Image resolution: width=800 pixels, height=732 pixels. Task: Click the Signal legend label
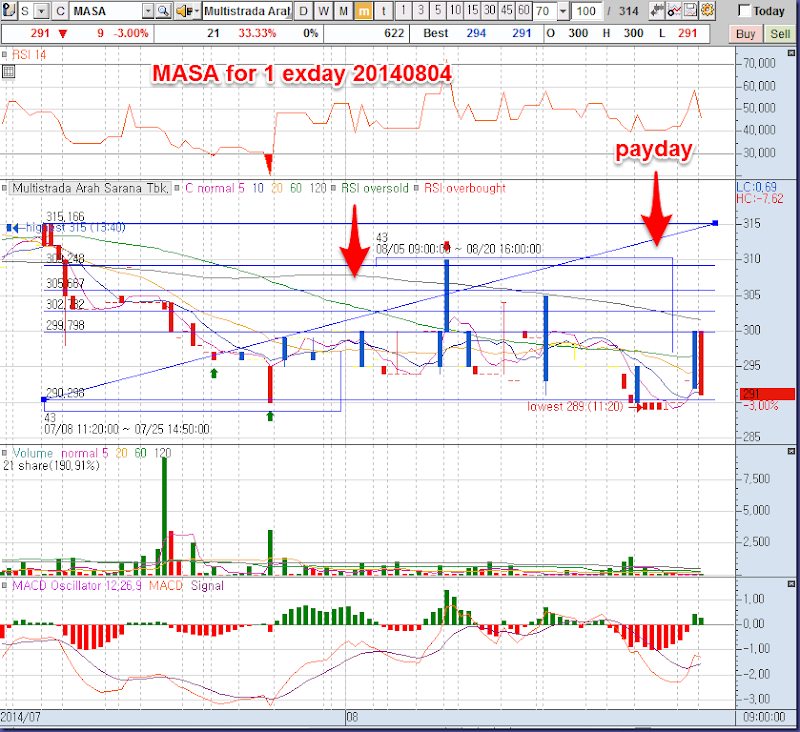click(207, 586)
